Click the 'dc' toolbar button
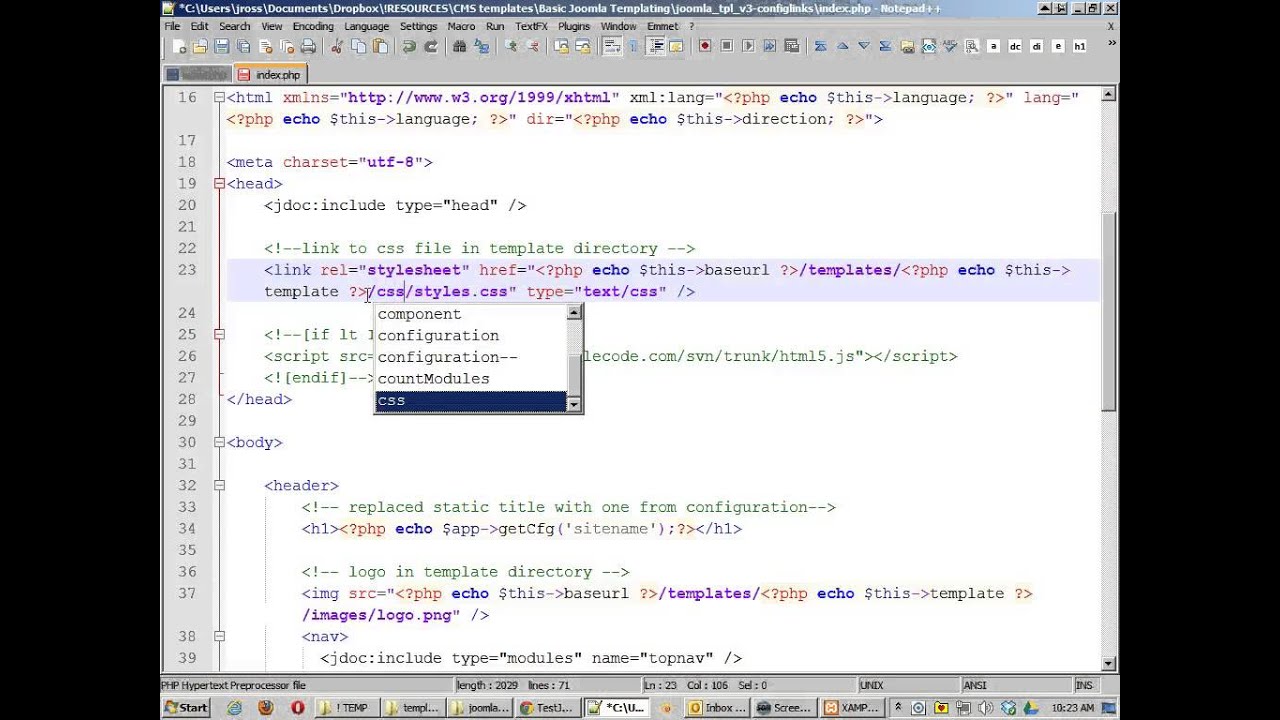Image resolution: width=1280 pixels, height=720 pixels. tap(1015, 46)
